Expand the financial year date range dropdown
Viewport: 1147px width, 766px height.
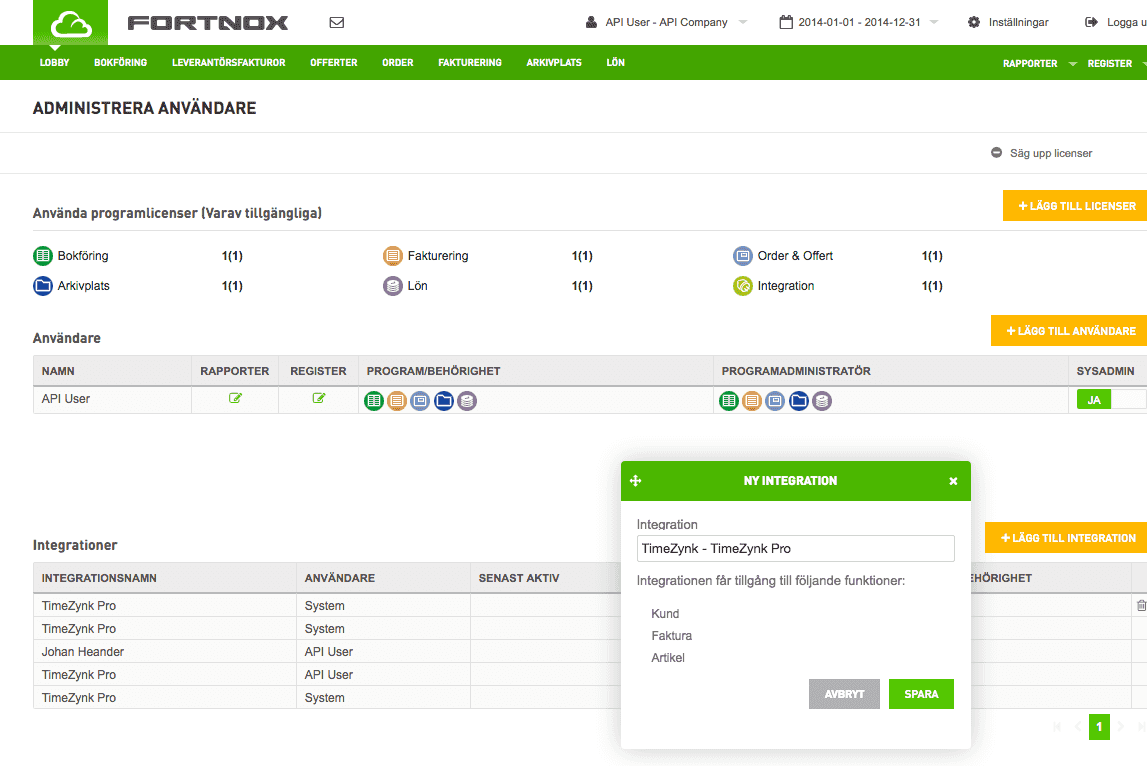tap(934, 22)
